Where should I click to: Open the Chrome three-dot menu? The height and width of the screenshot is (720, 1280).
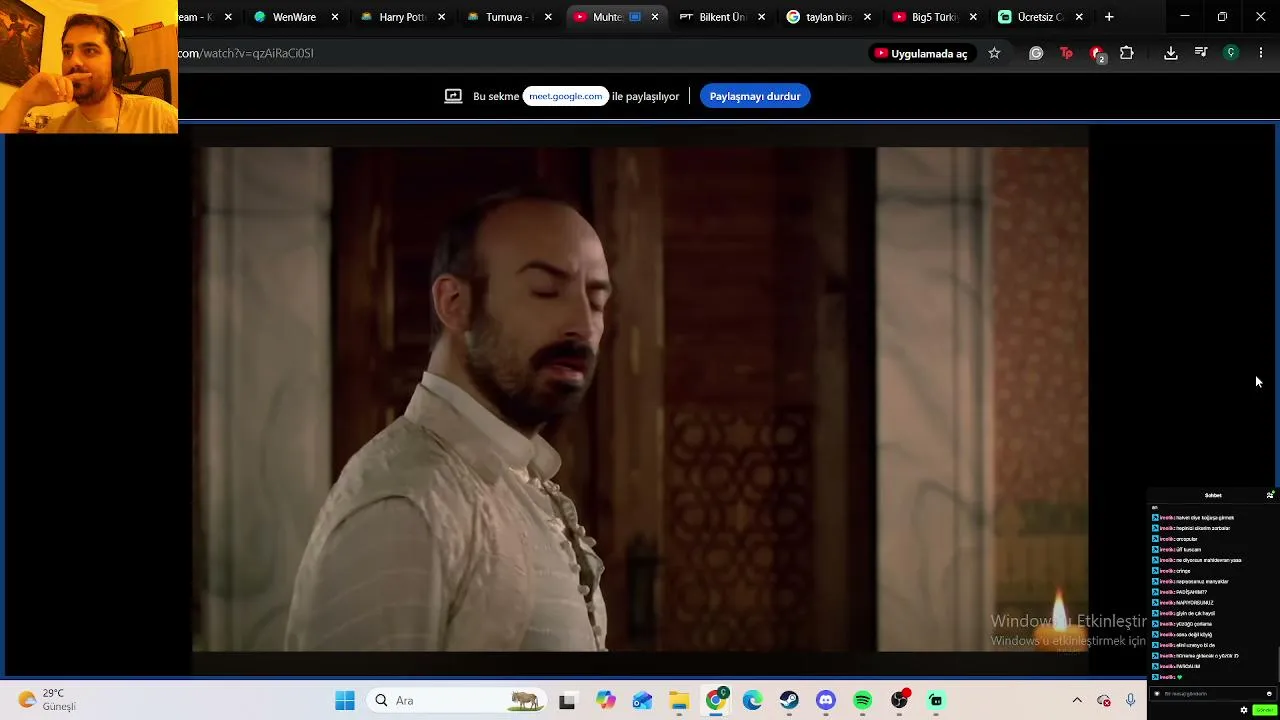[x=1261, y=53]
